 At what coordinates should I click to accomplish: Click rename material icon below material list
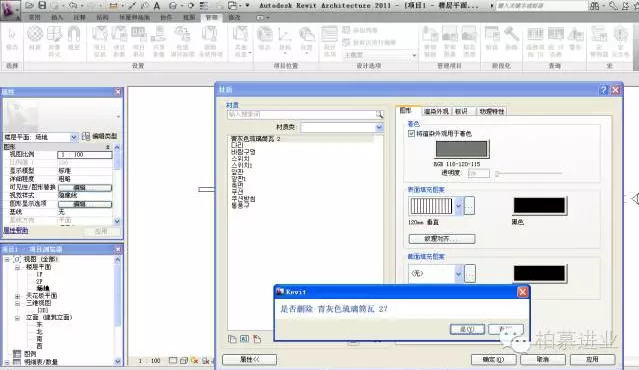[245, 339]
